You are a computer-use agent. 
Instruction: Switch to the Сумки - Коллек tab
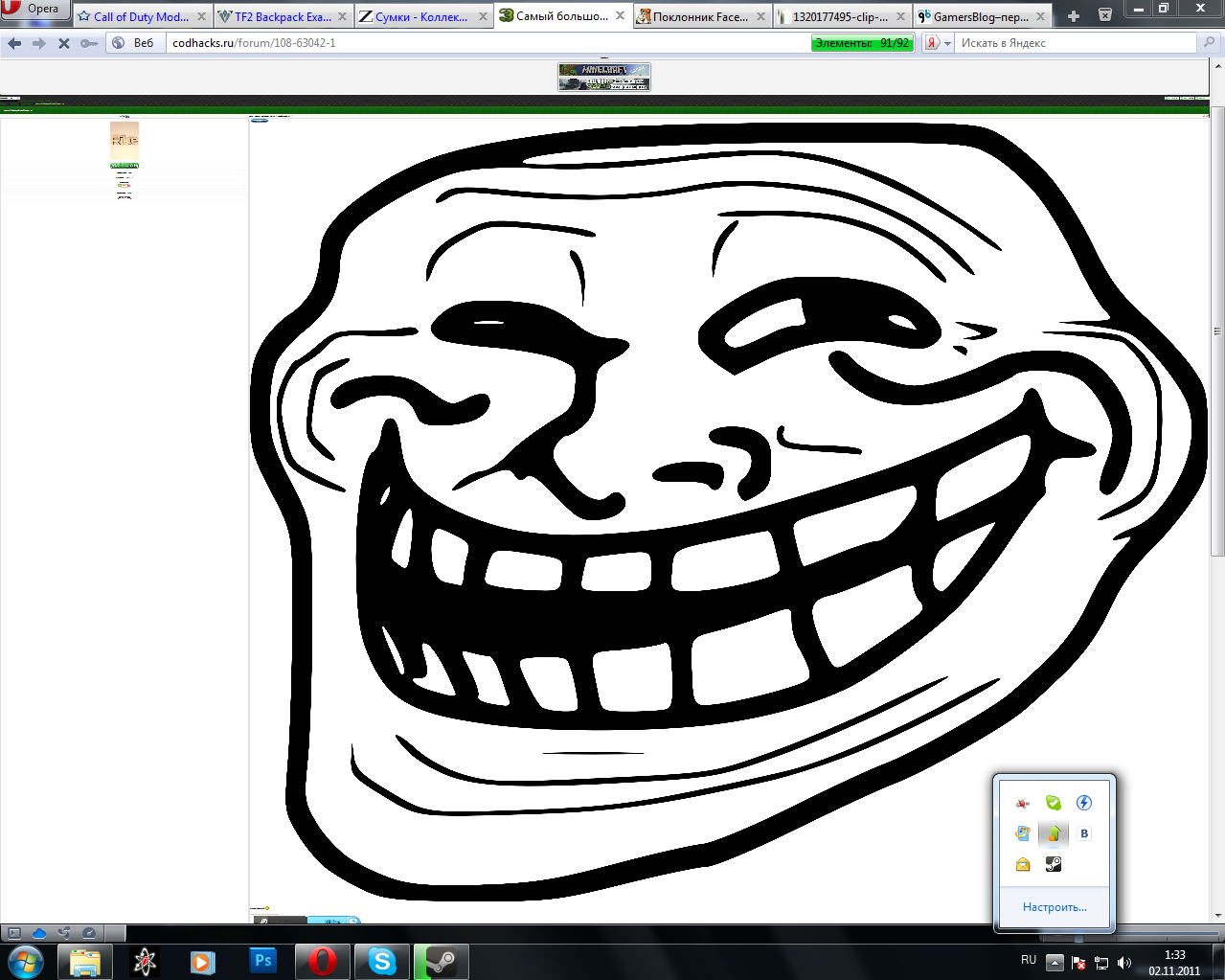click(x=422, y=16)
